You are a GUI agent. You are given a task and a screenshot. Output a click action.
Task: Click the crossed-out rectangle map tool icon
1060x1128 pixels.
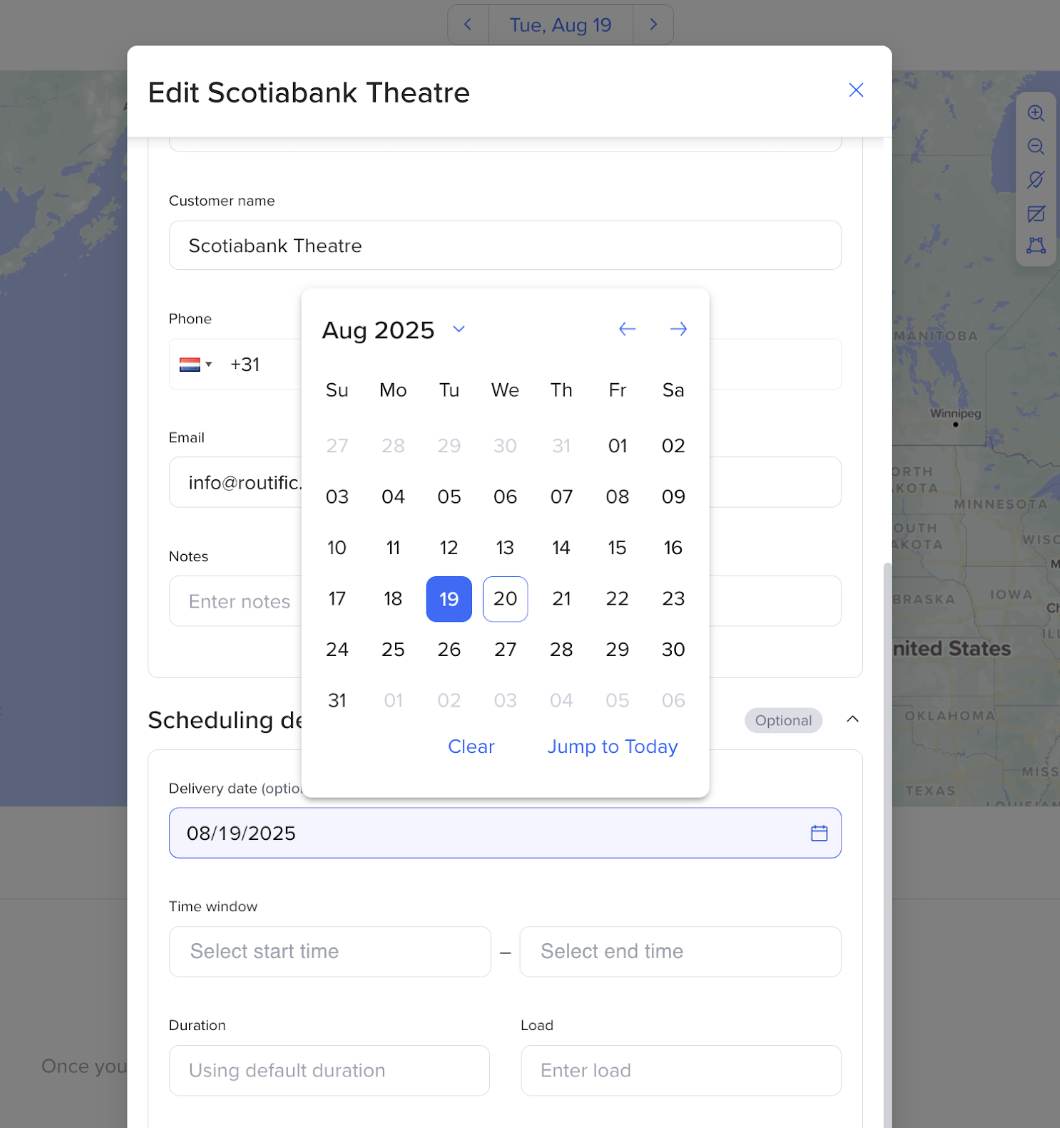click(x=1036, y=213)
